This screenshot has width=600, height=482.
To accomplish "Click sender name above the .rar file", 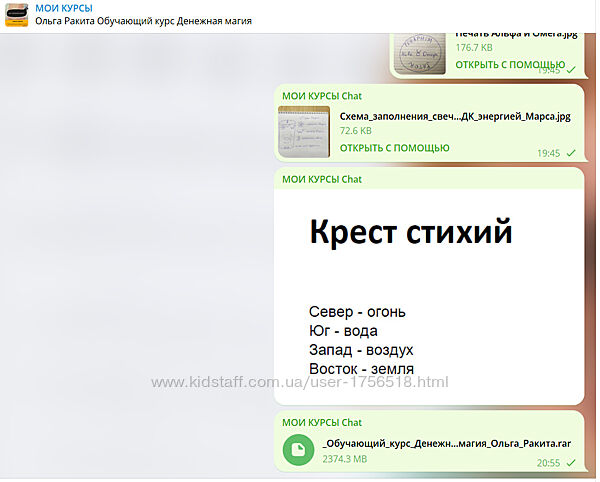I will (x=322, y=423).
